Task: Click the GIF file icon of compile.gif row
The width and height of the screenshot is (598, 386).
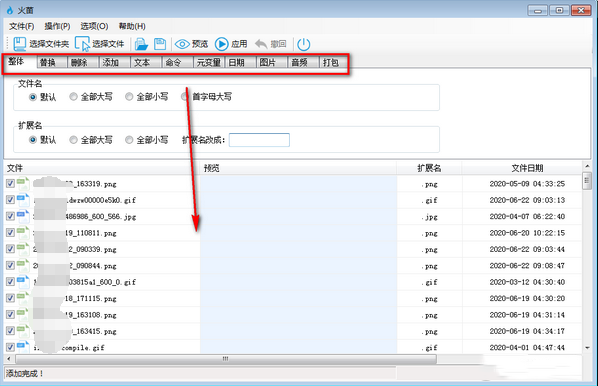Action: 23,347
